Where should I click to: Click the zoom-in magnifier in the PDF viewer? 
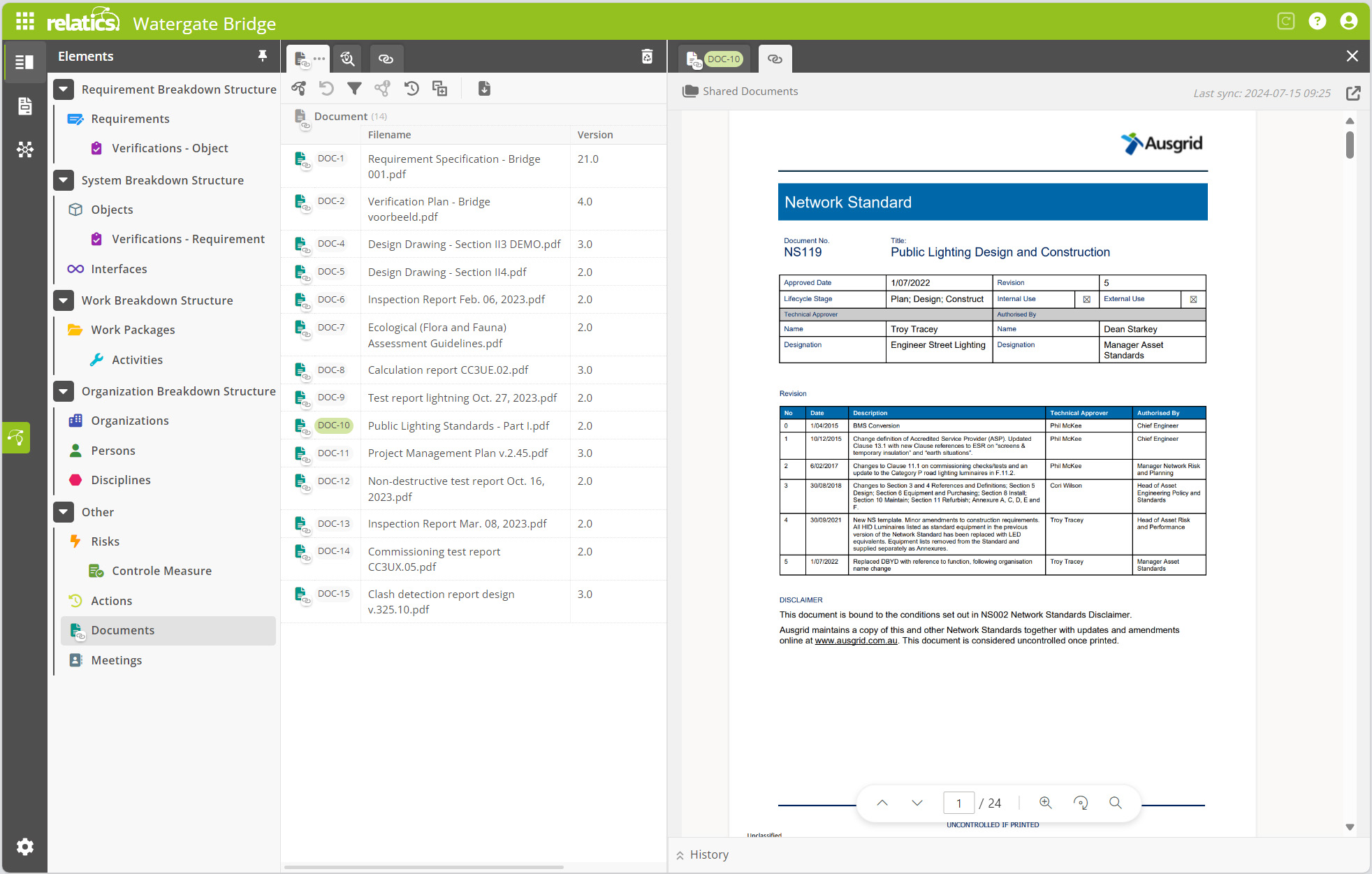(1046, 803)
